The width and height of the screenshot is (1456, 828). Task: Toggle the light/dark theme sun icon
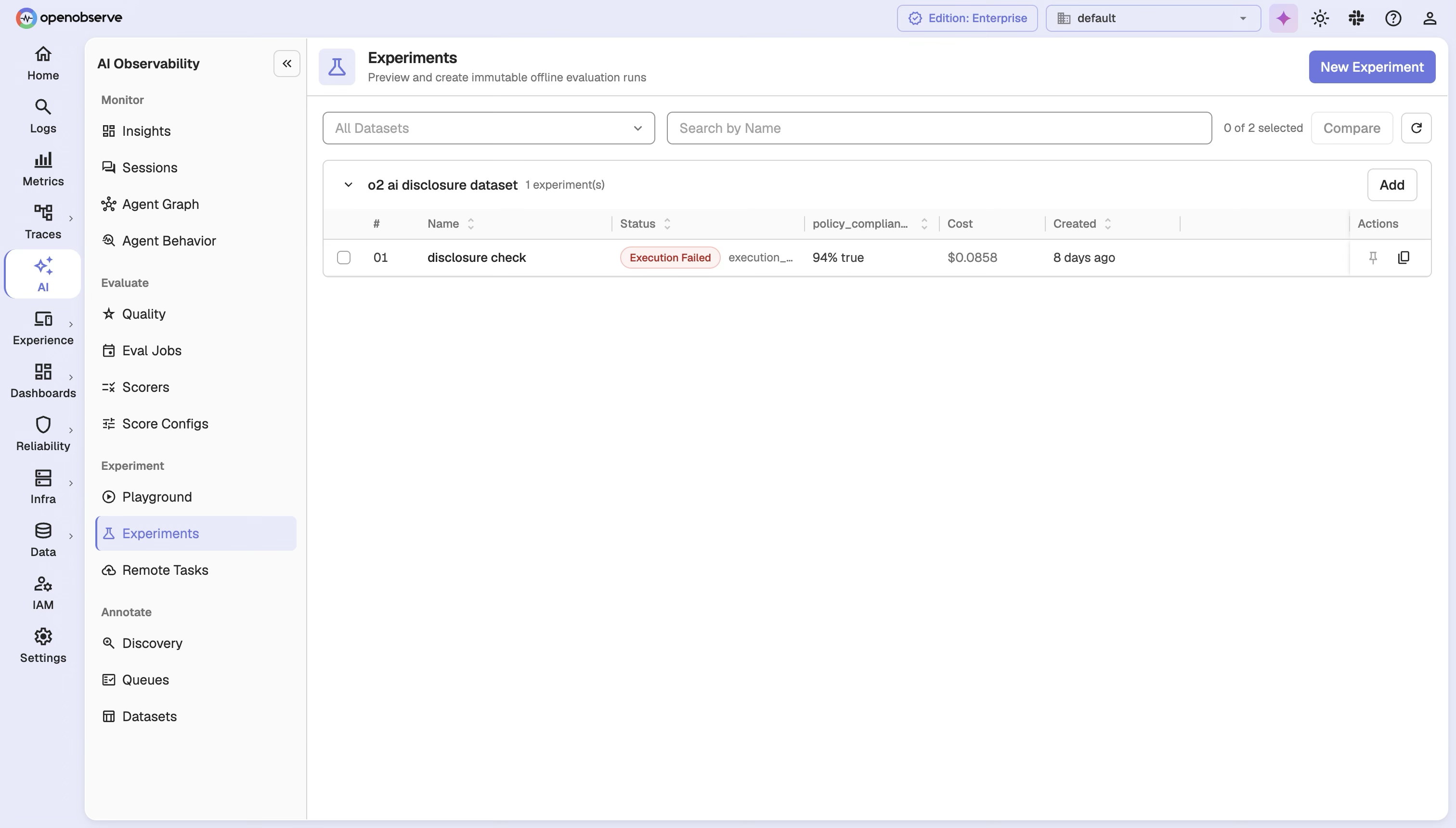coord(1319,18)
